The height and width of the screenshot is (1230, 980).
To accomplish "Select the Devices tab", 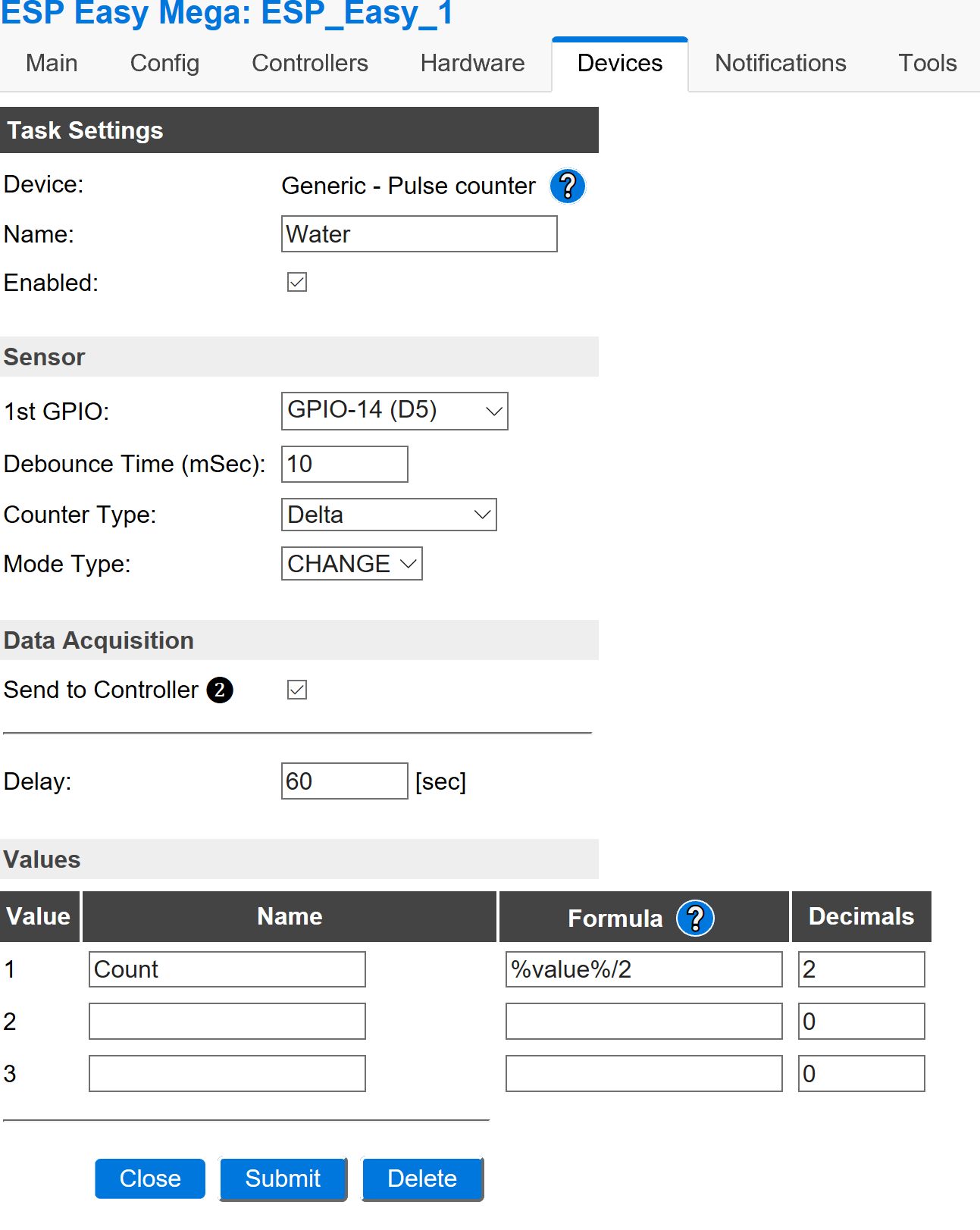I will coord(620,64).
